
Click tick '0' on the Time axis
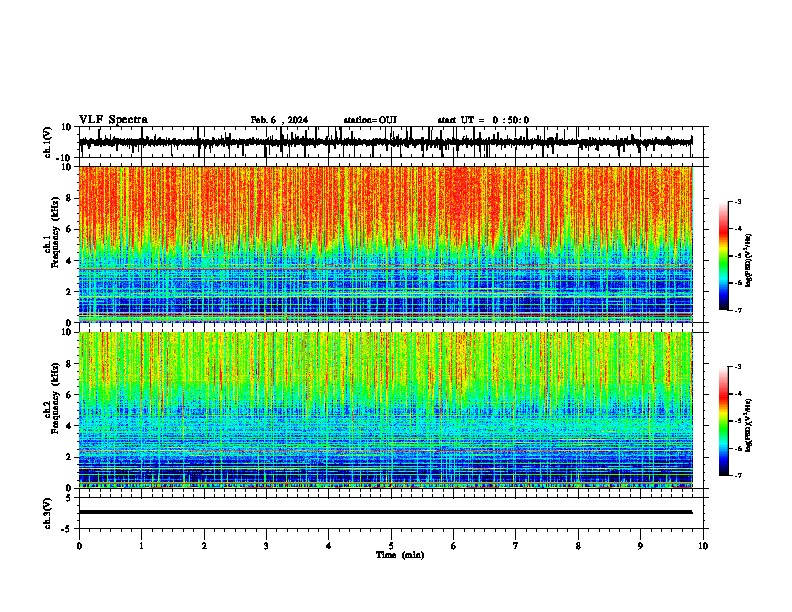[79, 546]
